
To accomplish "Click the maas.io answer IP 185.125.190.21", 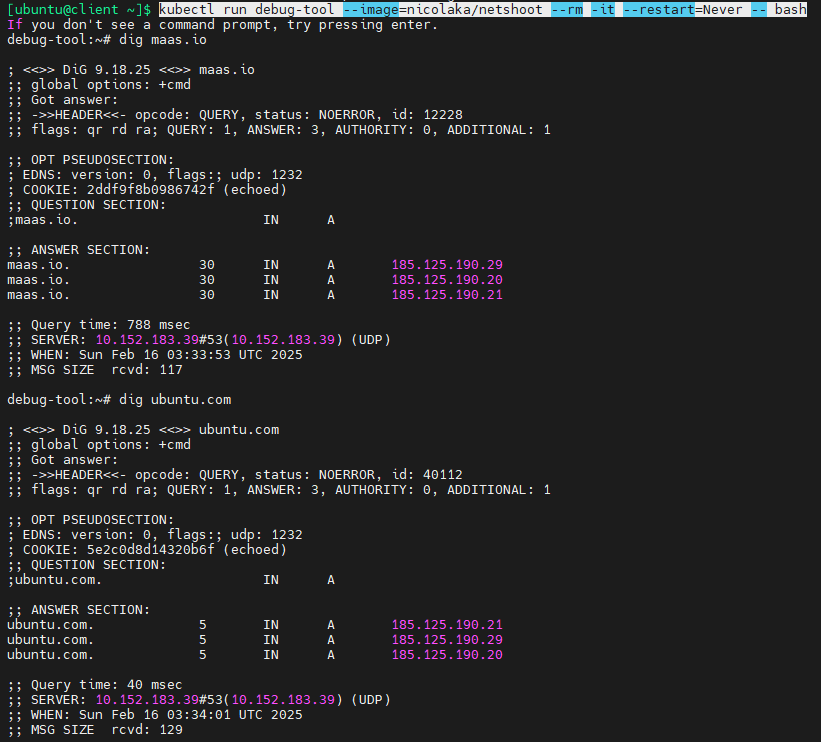I will 447,295.
